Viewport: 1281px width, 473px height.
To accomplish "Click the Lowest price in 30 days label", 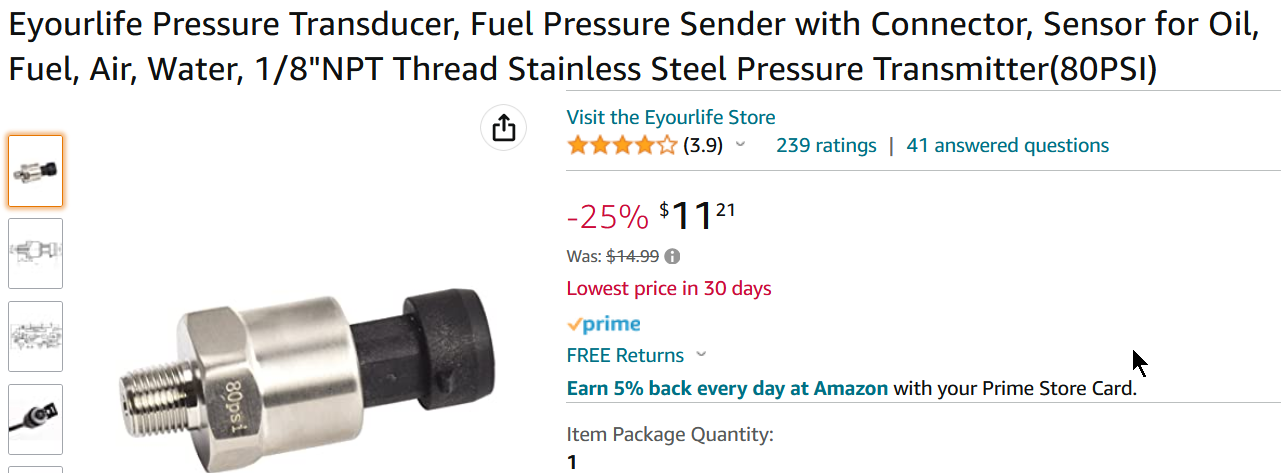I will coord(669,289).
